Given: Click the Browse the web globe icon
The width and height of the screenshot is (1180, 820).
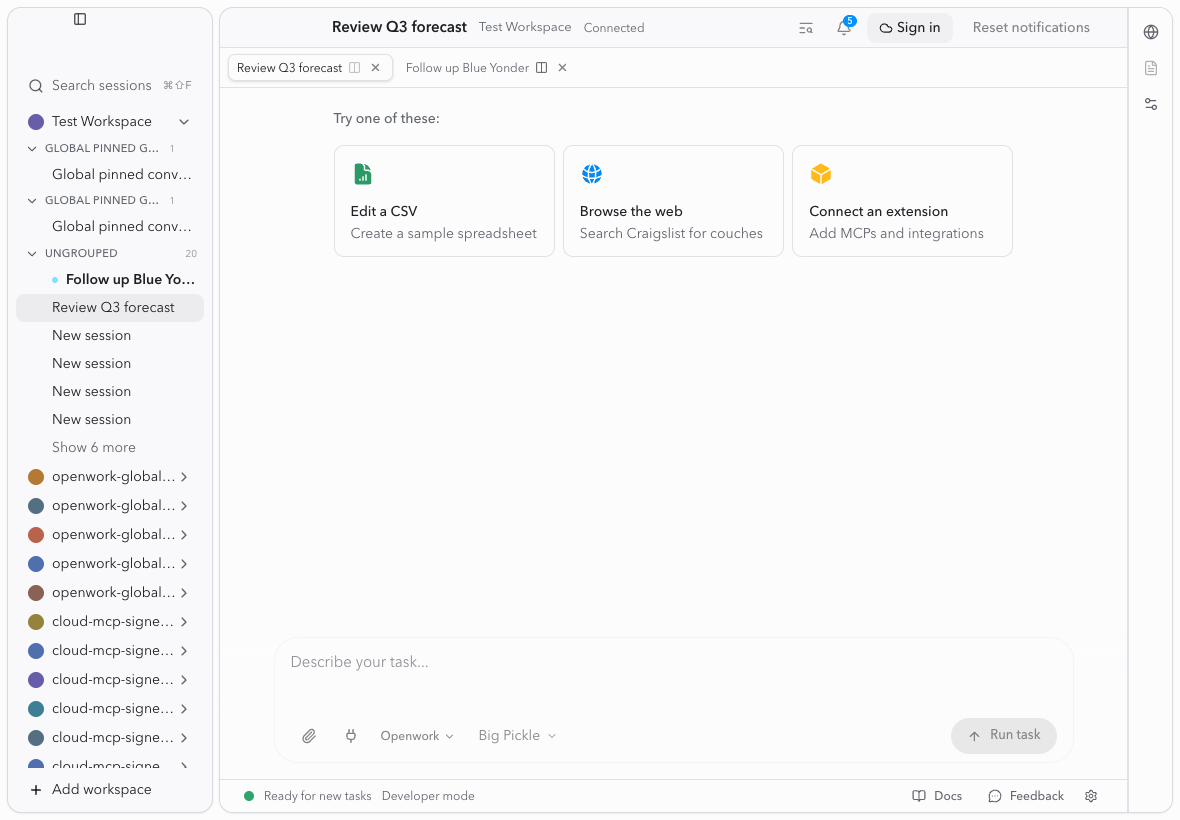Looking at the screenshot, I should (x=592, y=174).
